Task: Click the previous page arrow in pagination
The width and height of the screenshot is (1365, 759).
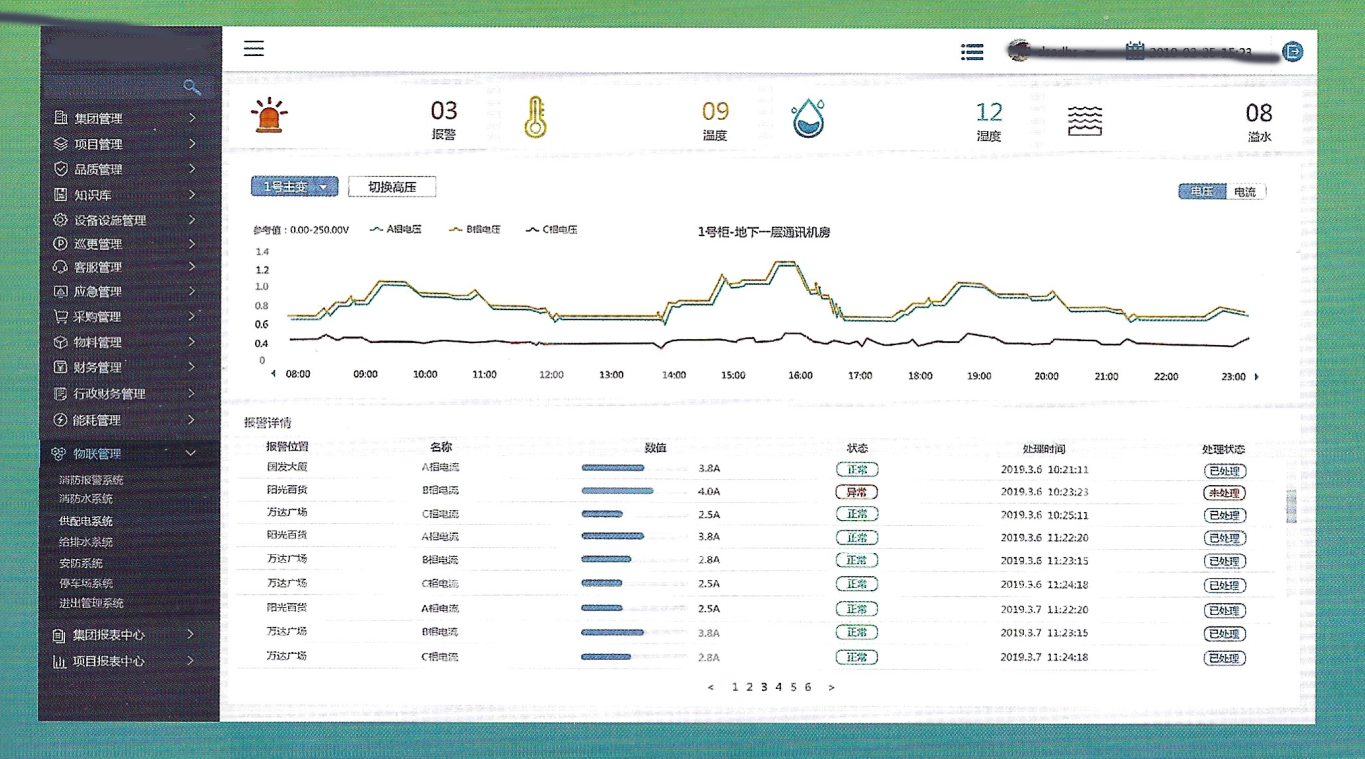Action: [x=711, y=687]
